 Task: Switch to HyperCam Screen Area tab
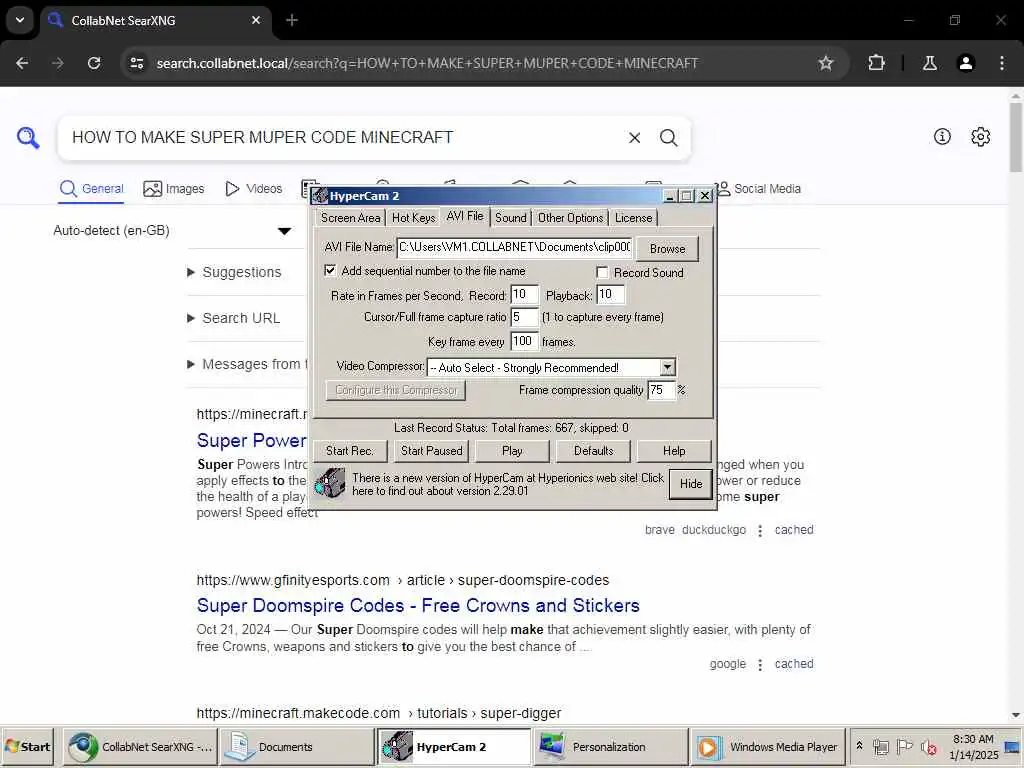(x=350, y=218)
